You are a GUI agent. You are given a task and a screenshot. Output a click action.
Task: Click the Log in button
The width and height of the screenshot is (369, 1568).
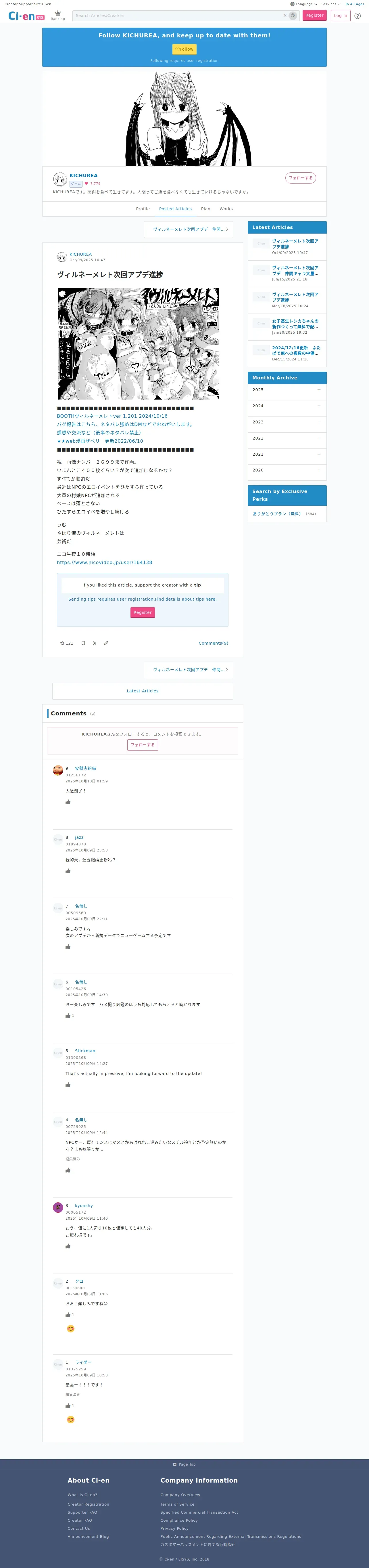[341, 15]
